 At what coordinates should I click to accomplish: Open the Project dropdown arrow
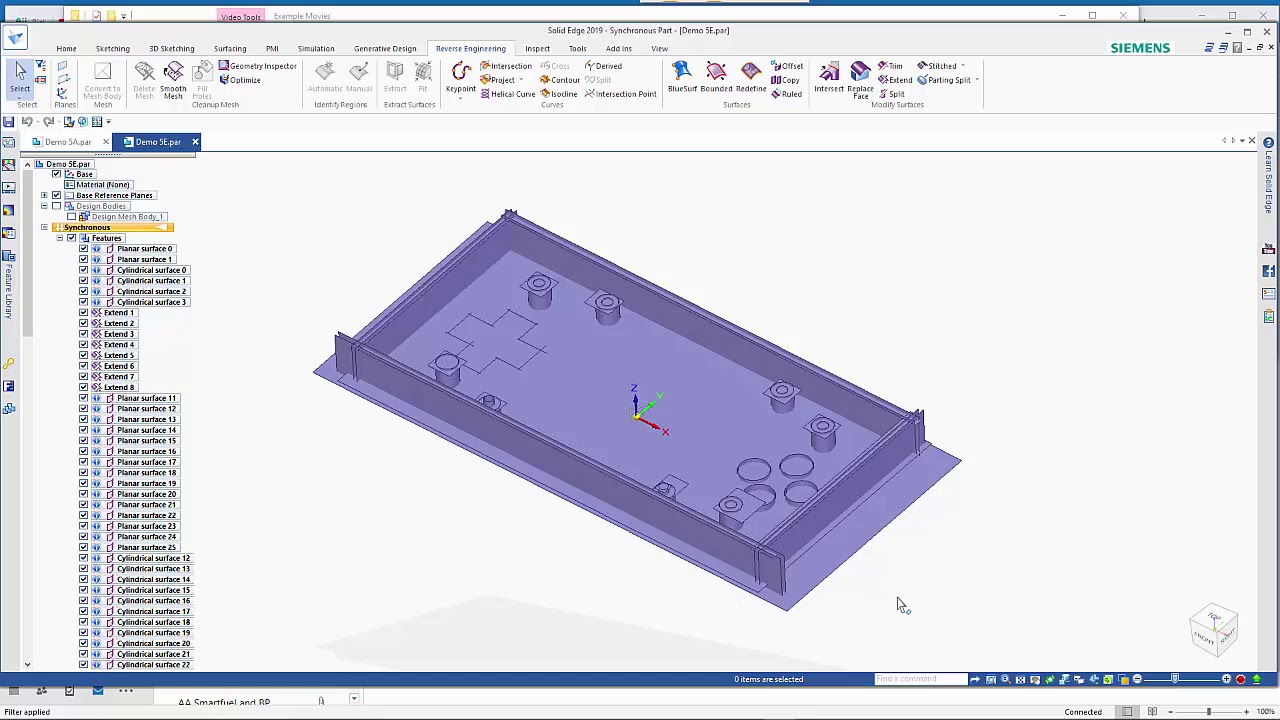pyautogui.click(x=521, y=80)
